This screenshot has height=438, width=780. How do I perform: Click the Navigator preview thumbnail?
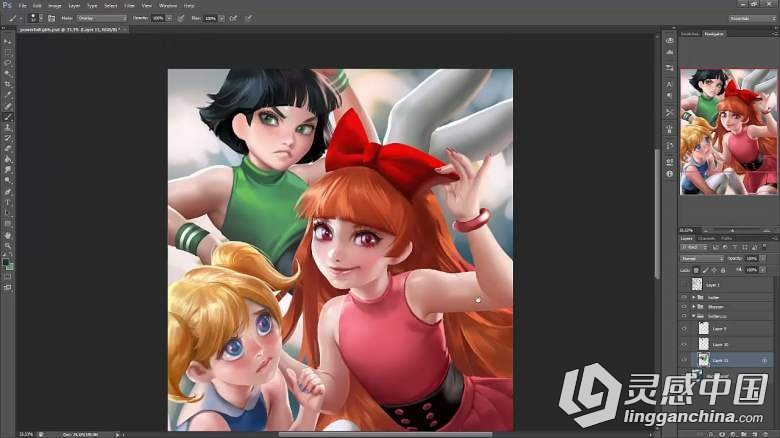coord(728,132)
